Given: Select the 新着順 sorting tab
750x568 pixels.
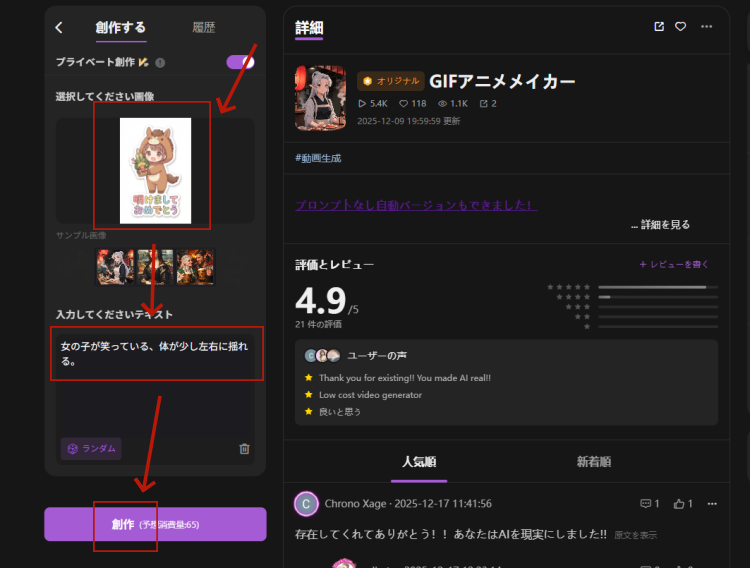Looking at the screenshot, I should pyautogui.click(x=594, y=462).
